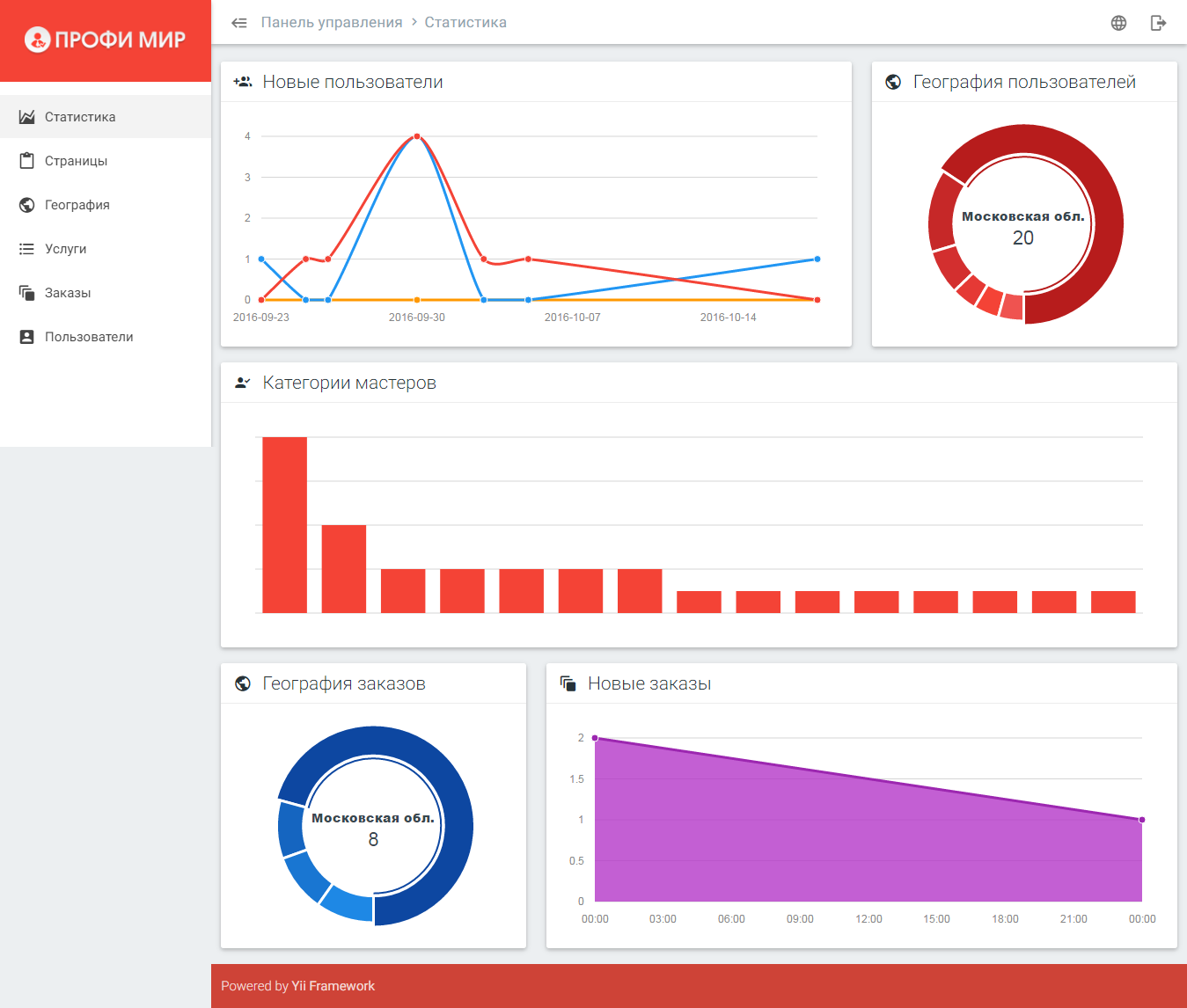This screenshot has height=1008, width=1187.
Task: Open География section in sidebar
Action: click(x=106, y=205)
